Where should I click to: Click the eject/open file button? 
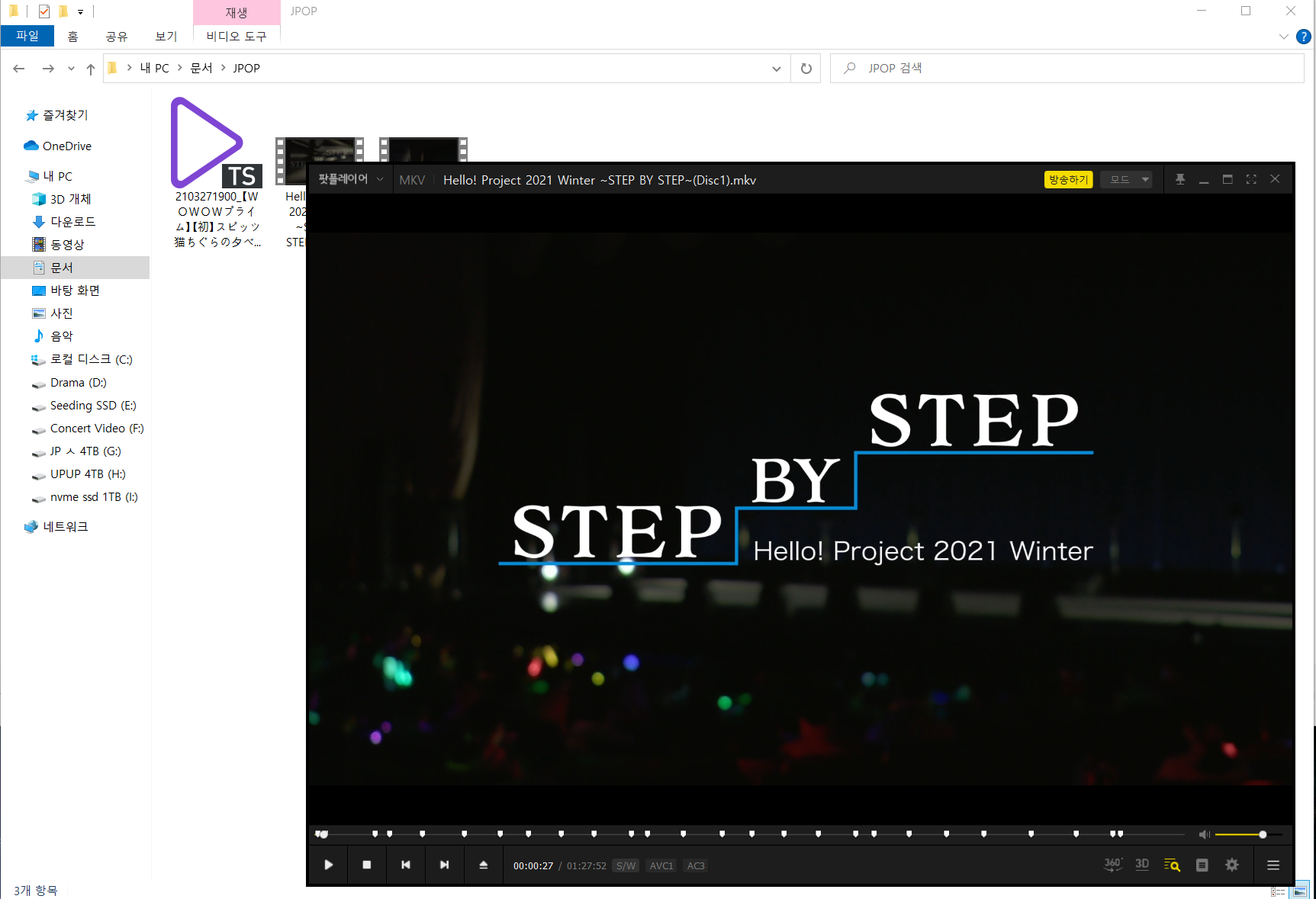point(484,865)
